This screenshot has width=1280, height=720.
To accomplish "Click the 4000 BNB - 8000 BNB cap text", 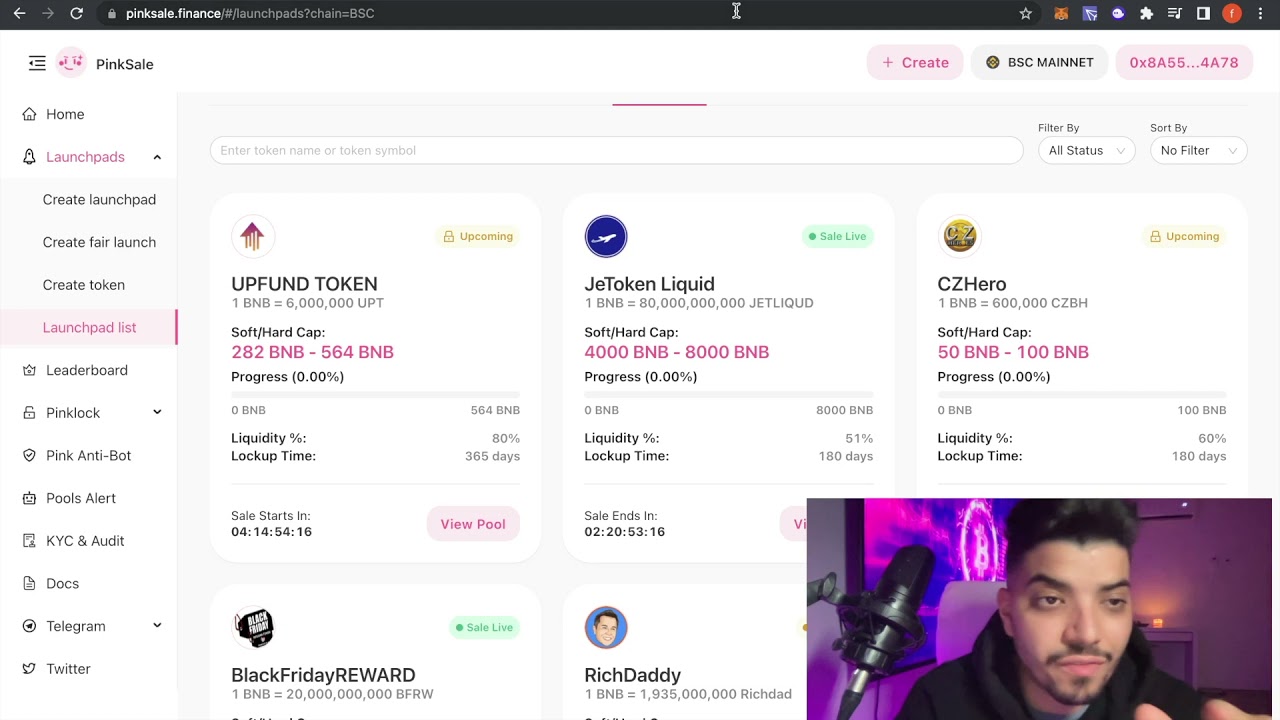I will (x=677, y=352).
